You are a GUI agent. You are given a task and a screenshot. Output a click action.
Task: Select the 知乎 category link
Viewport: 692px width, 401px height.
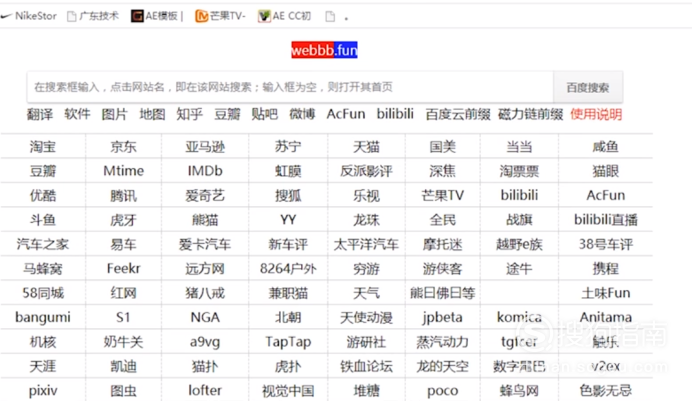pyautogui.click(x=190, y=115)
